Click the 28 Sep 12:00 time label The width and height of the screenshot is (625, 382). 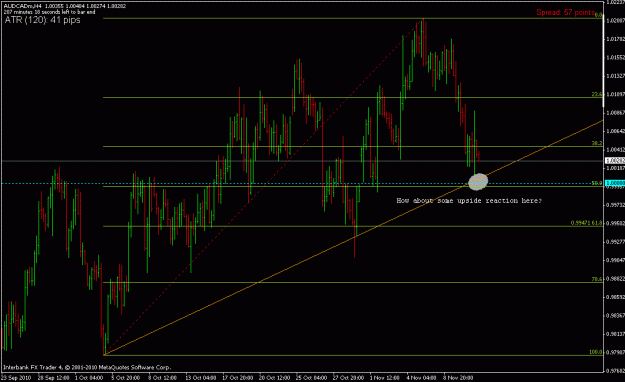[x=53, y=378]
